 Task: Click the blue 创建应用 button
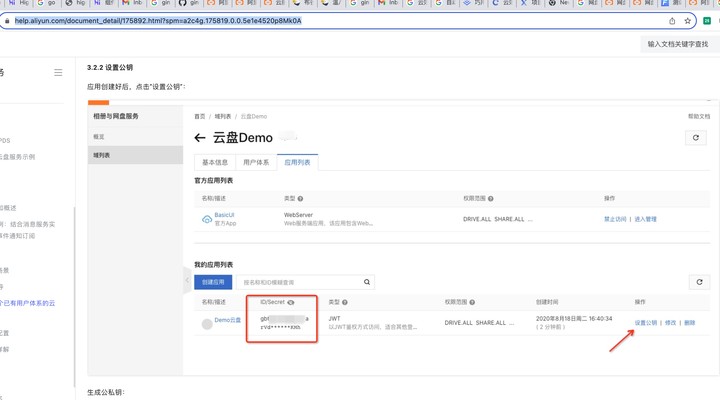213,282
